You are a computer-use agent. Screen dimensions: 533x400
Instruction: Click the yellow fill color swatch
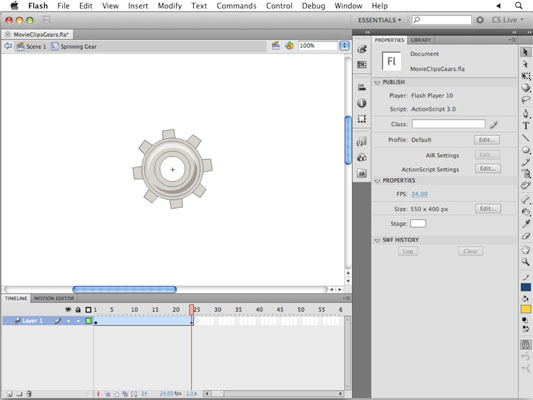[x=526, y=309]
